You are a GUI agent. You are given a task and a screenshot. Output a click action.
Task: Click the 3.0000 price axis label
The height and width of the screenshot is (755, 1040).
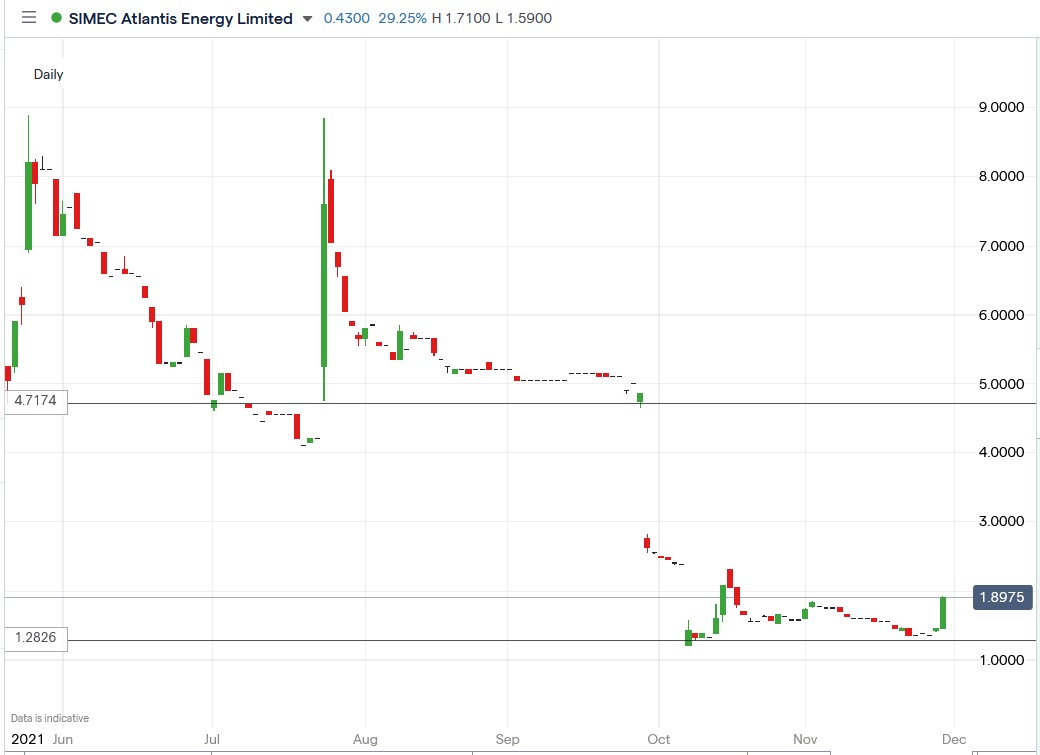(1001, 521)
